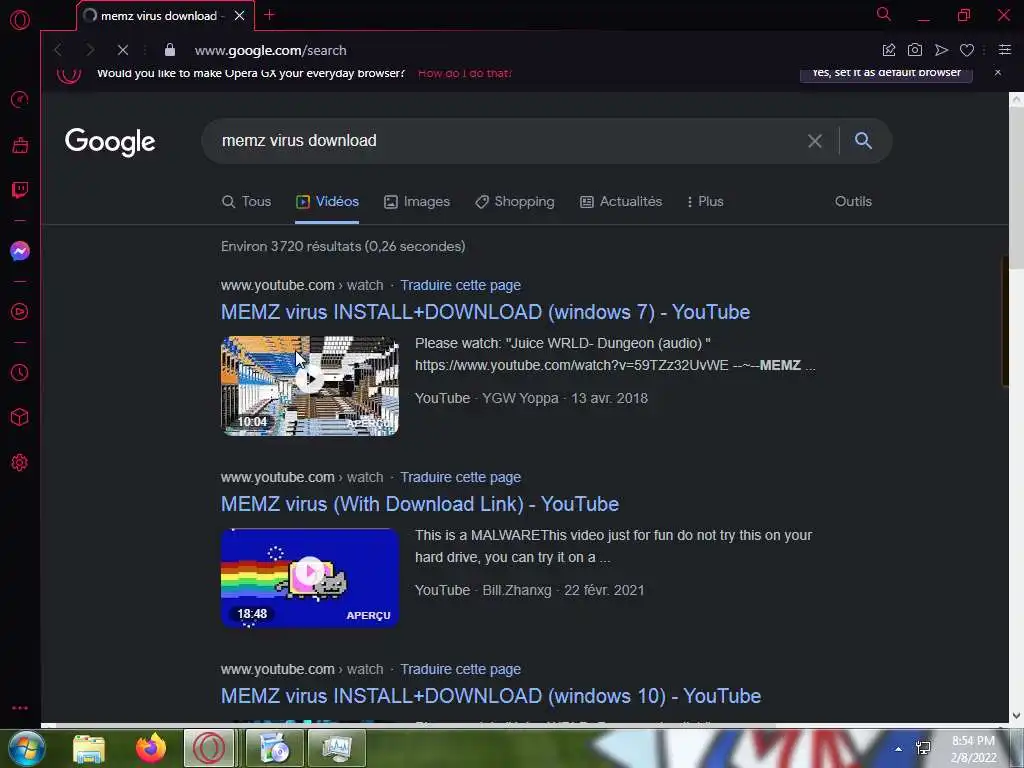Click Opera GX taskbar button
The width and height of the screenshot is (1024, 768).
(x=209, y=748)
